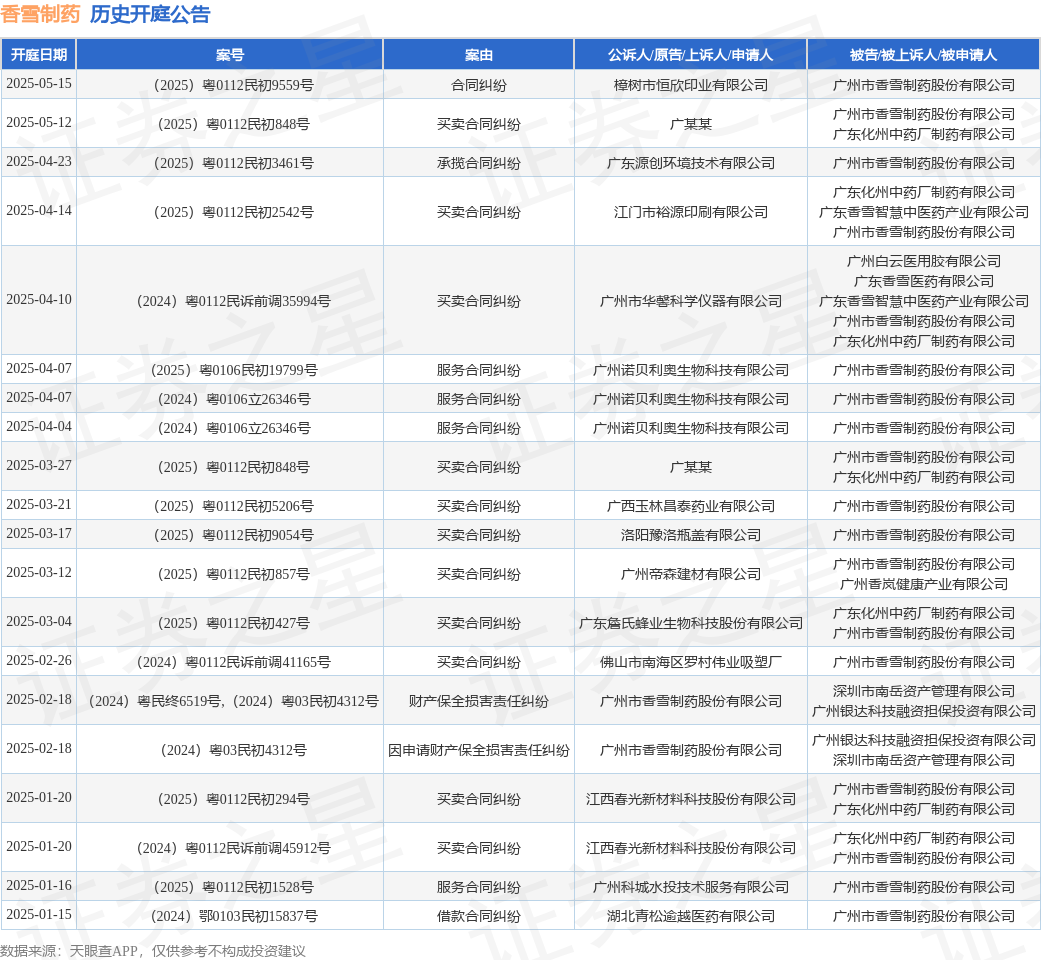Click plaintiff 湖北青松逾越医药有限公司
1041x960 pixels.
point(690,917)
